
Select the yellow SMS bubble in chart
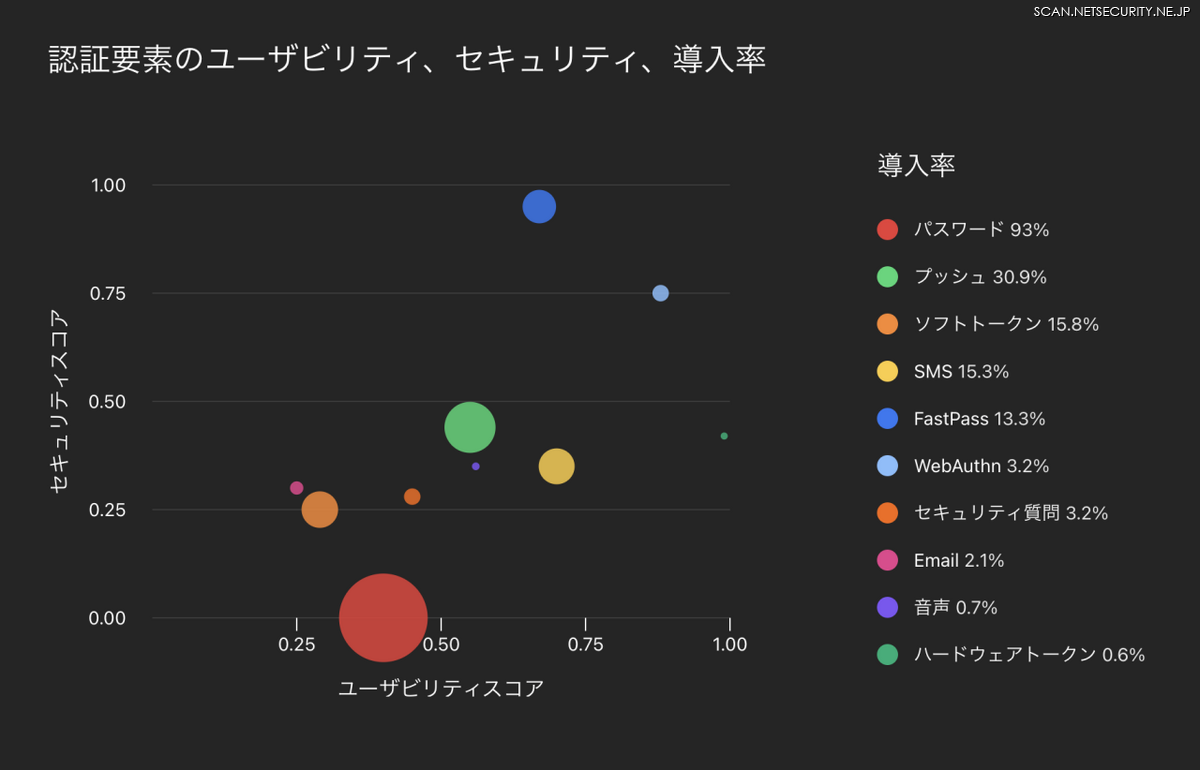(x=556, y=466)
